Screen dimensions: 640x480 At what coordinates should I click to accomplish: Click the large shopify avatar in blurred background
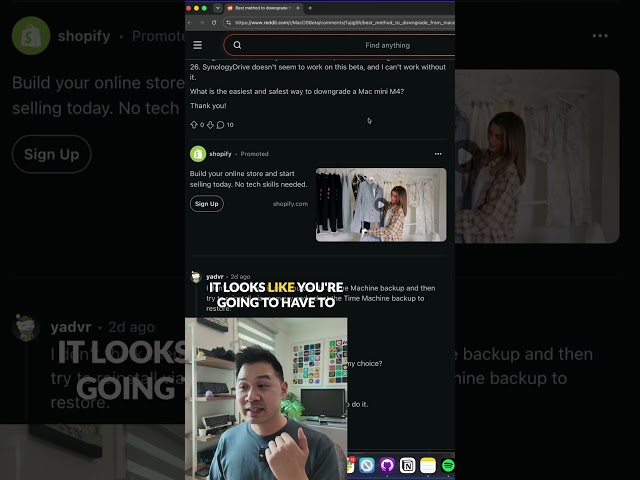point(31,36)
